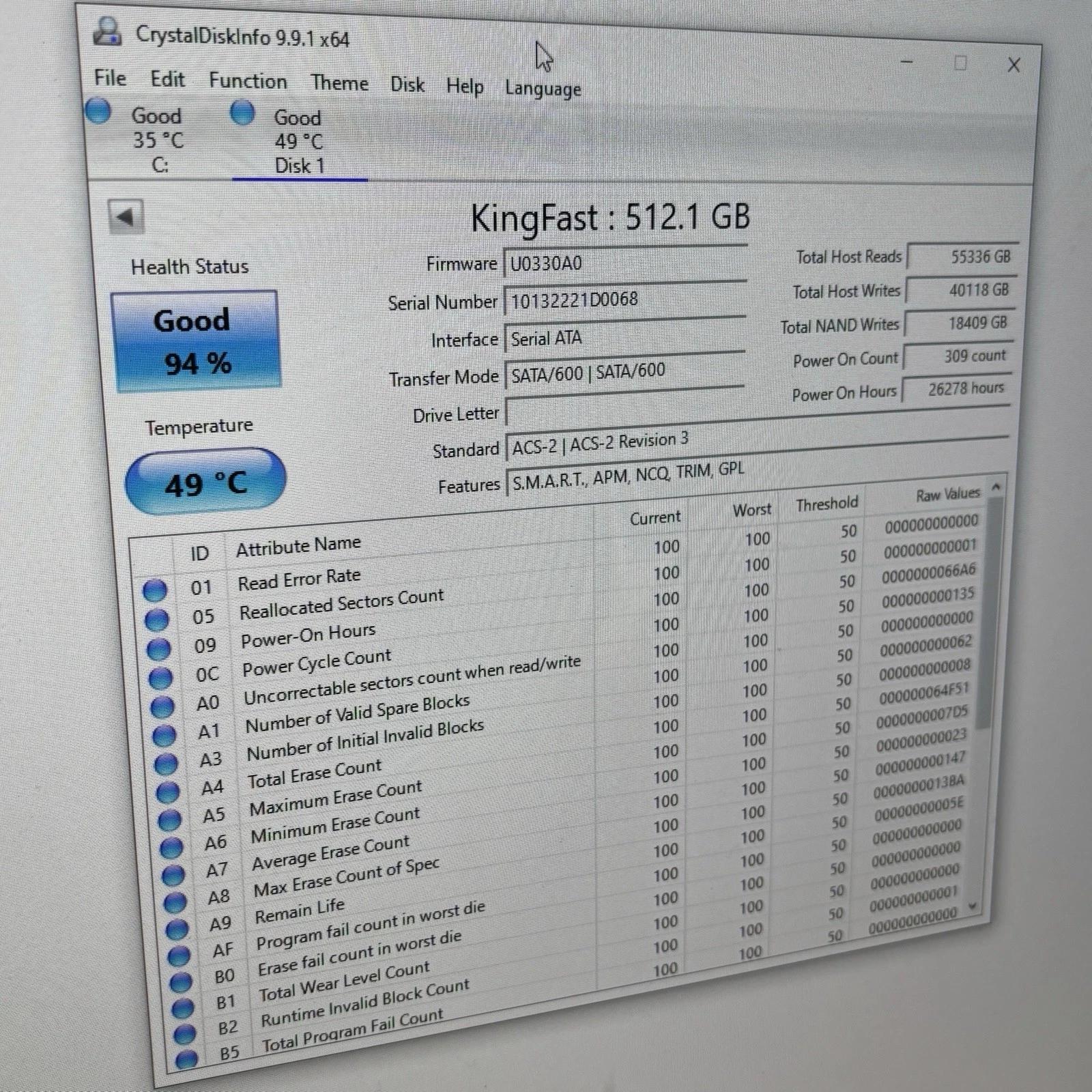Click the 49 °C temperature button
This screenshot has width=1092, height=1092.
click(x=205, y=482)
